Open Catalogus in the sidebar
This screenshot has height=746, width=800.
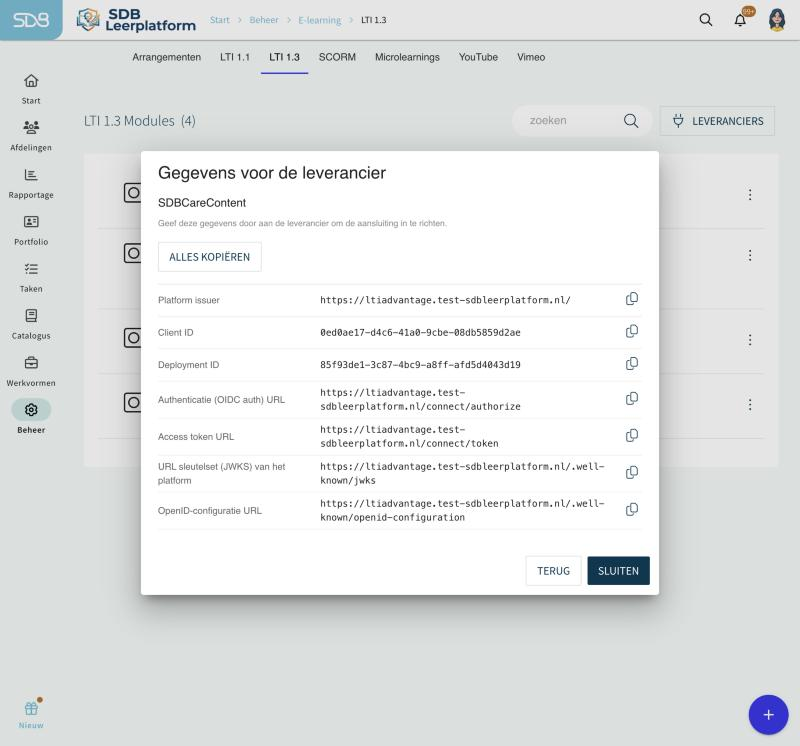pos(31,324)
